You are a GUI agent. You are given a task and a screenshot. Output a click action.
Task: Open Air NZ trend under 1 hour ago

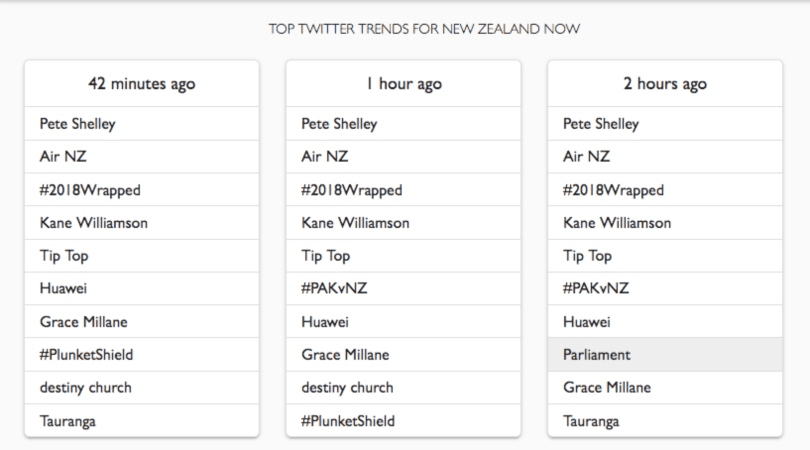click(x=325, y=157)
